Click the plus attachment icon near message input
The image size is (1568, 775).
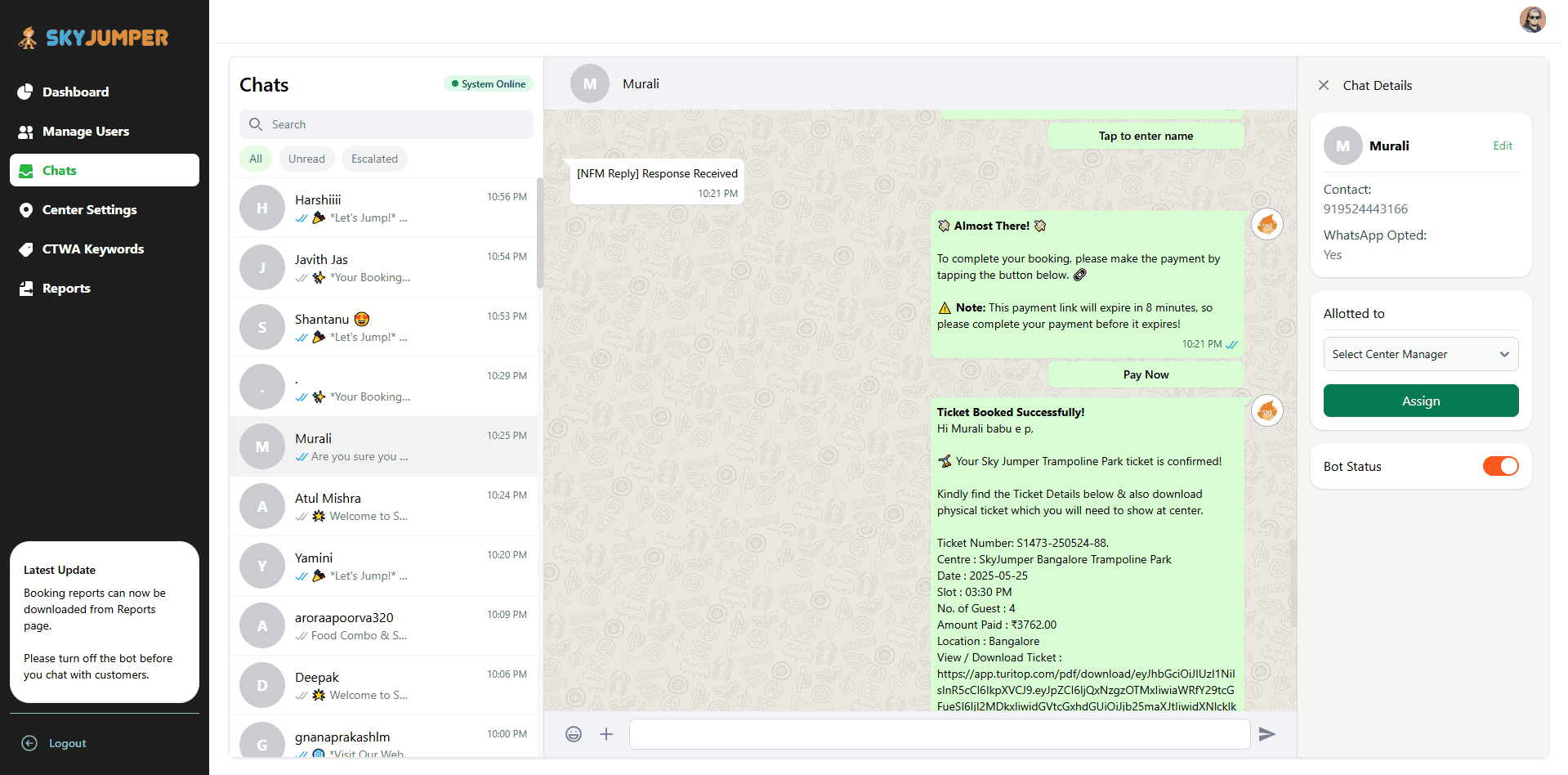[606, 734]
